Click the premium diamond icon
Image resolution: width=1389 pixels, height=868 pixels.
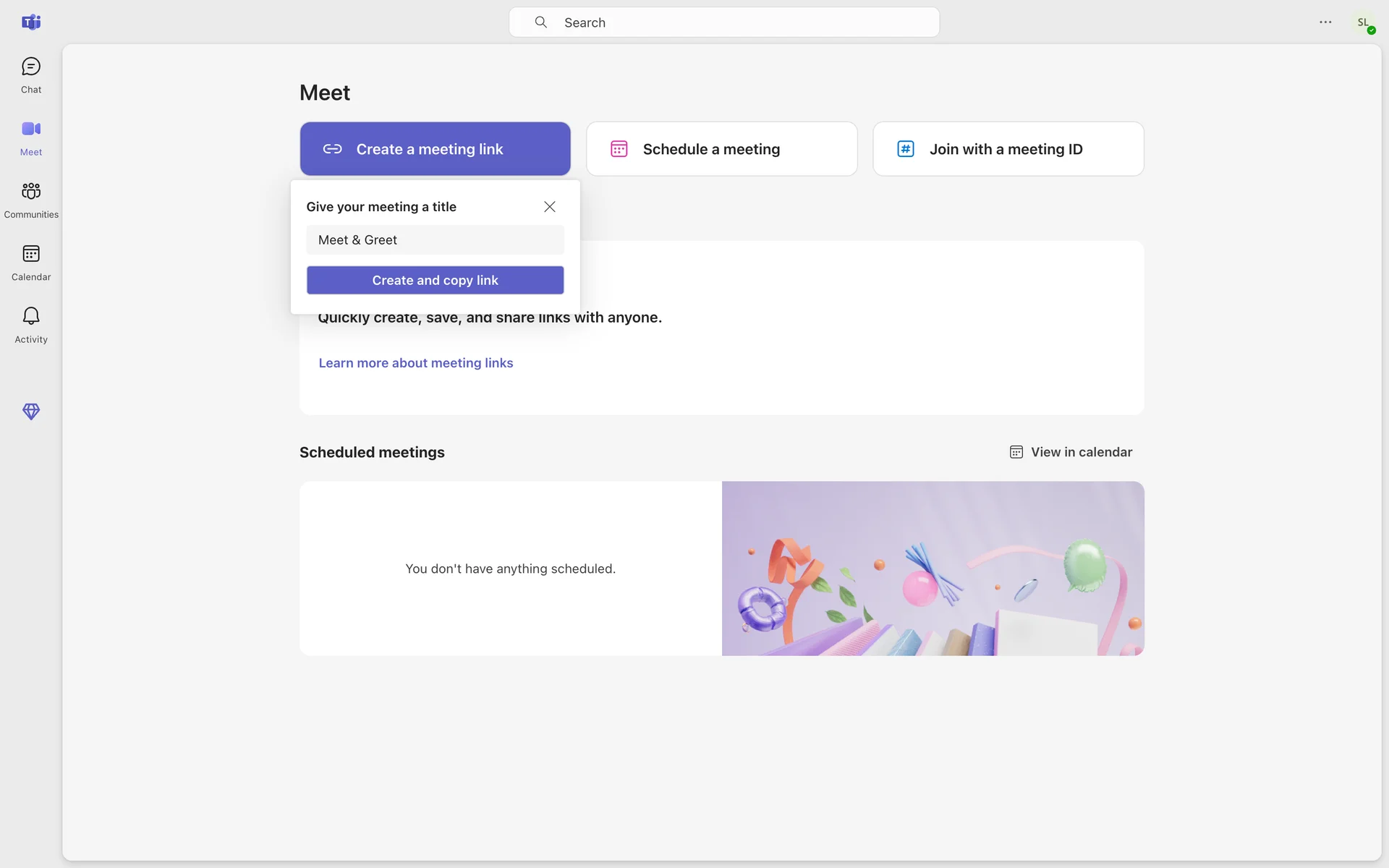point(31,412)
